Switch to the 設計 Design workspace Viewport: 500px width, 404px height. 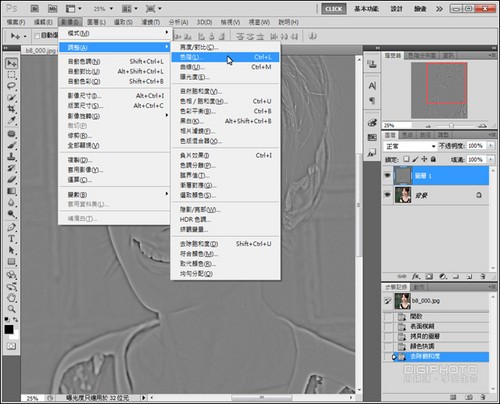click(396, 9)
